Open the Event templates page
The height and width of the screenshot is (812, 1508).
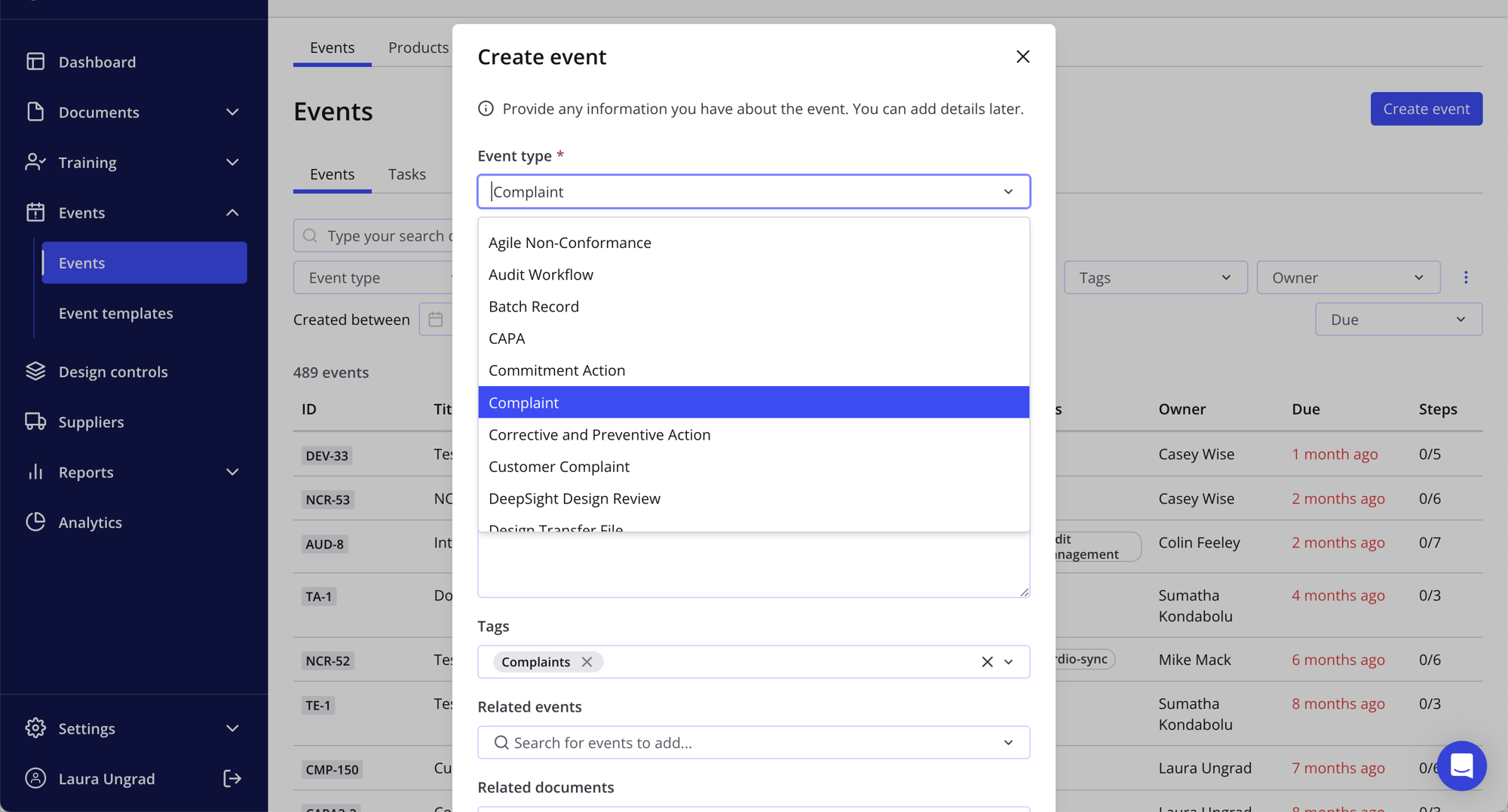116,313
